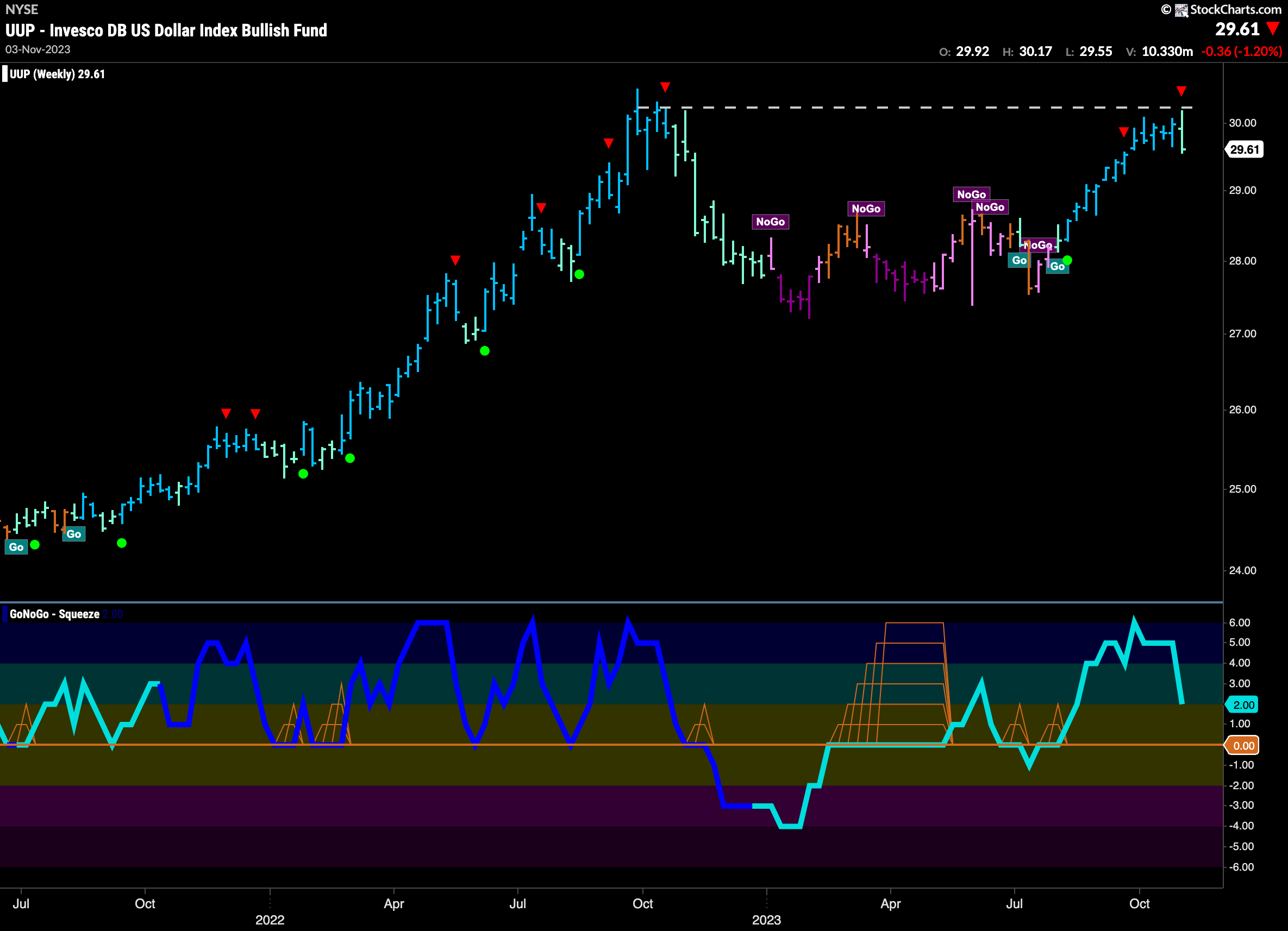
Task: Click the topmost NoGo label near 29.00
Action: pyautogui.click(x=971, y=194)
